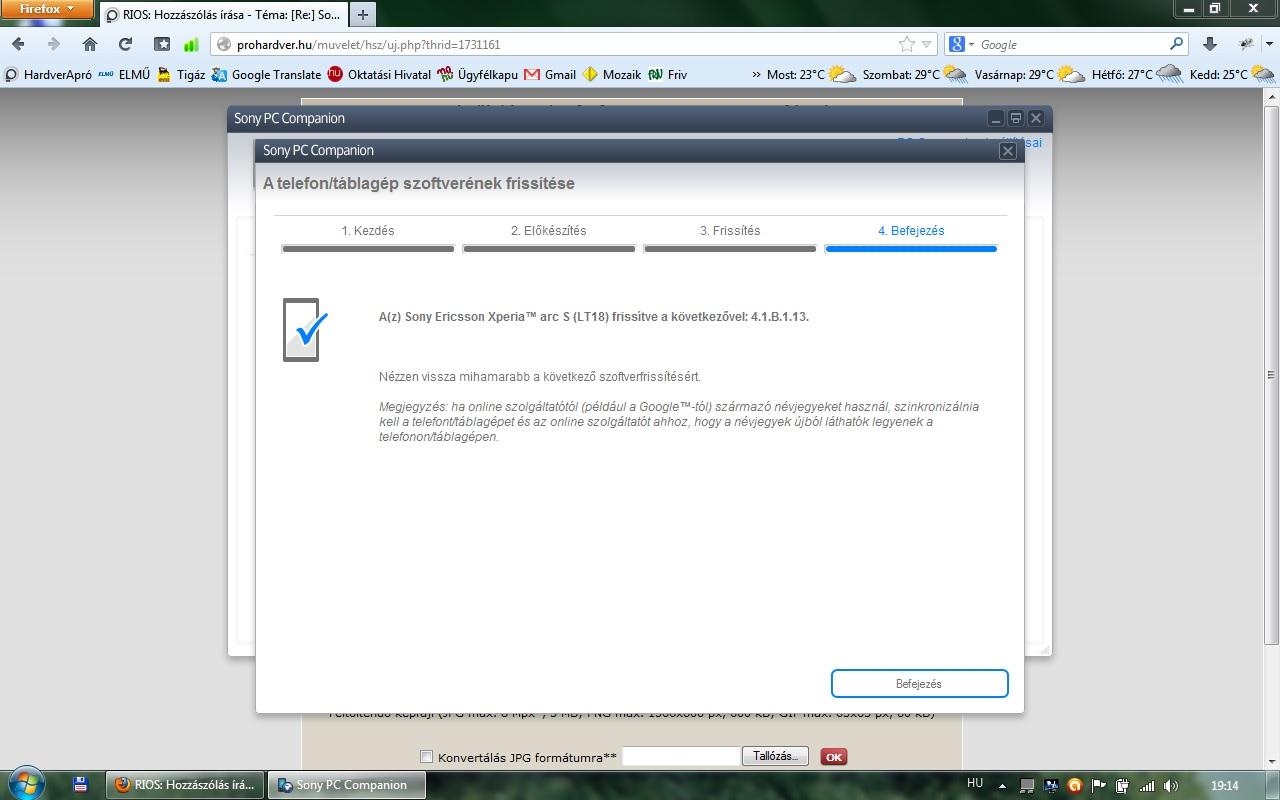Image resolution: width=1280 pixels, height=800 pixels.
Task: Click the Szombat: 29°C forecast
Action: [x=915, y=74]
